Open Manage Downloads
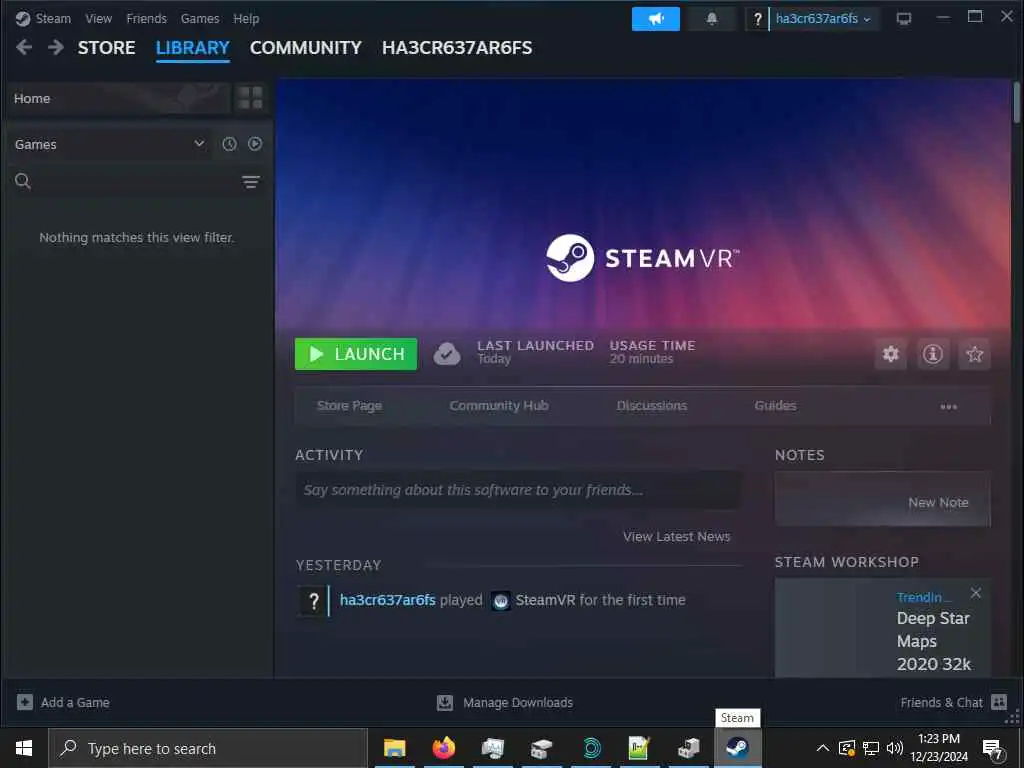This screenshot has height=768, width=1024. pyautogui.click(x=505, y=703)
